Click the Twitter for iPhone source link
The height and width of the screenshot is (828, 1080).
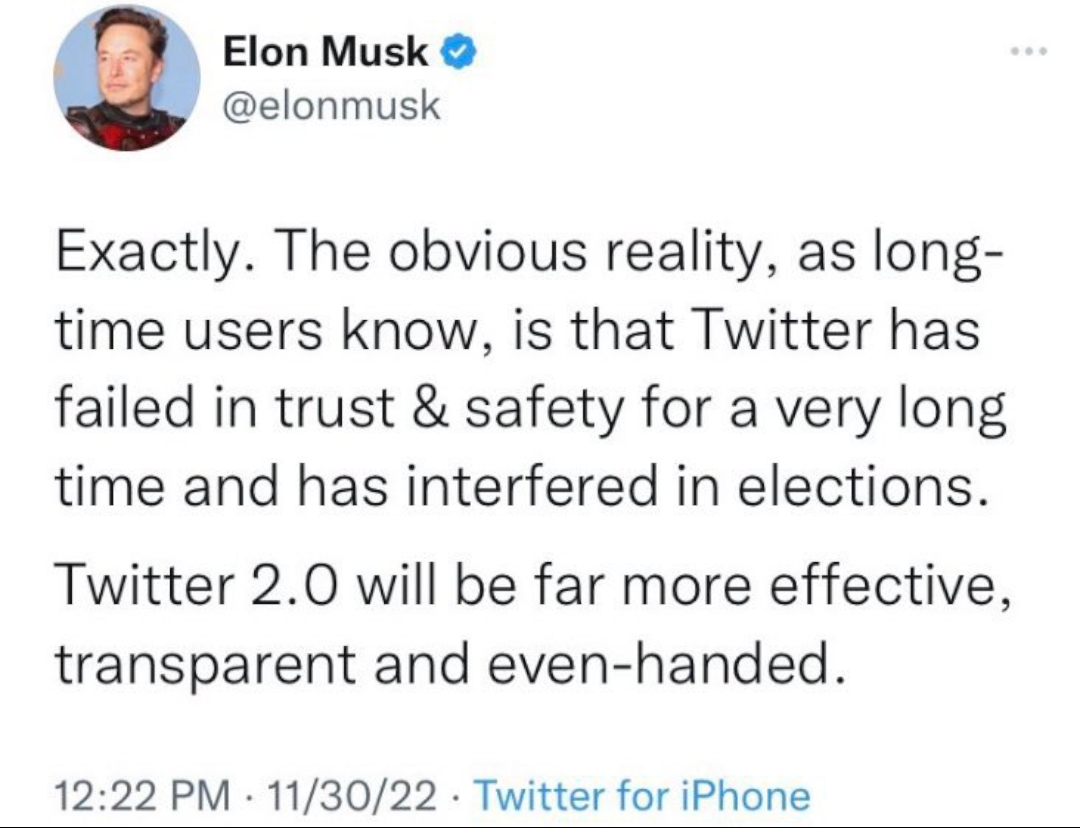pos(642,795)
